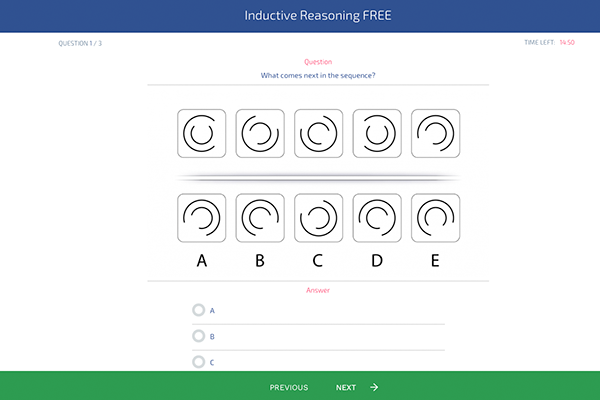Screen dimensions: 600x400
Task: Click the answer option E figure tile
Action: coord(436,218)
